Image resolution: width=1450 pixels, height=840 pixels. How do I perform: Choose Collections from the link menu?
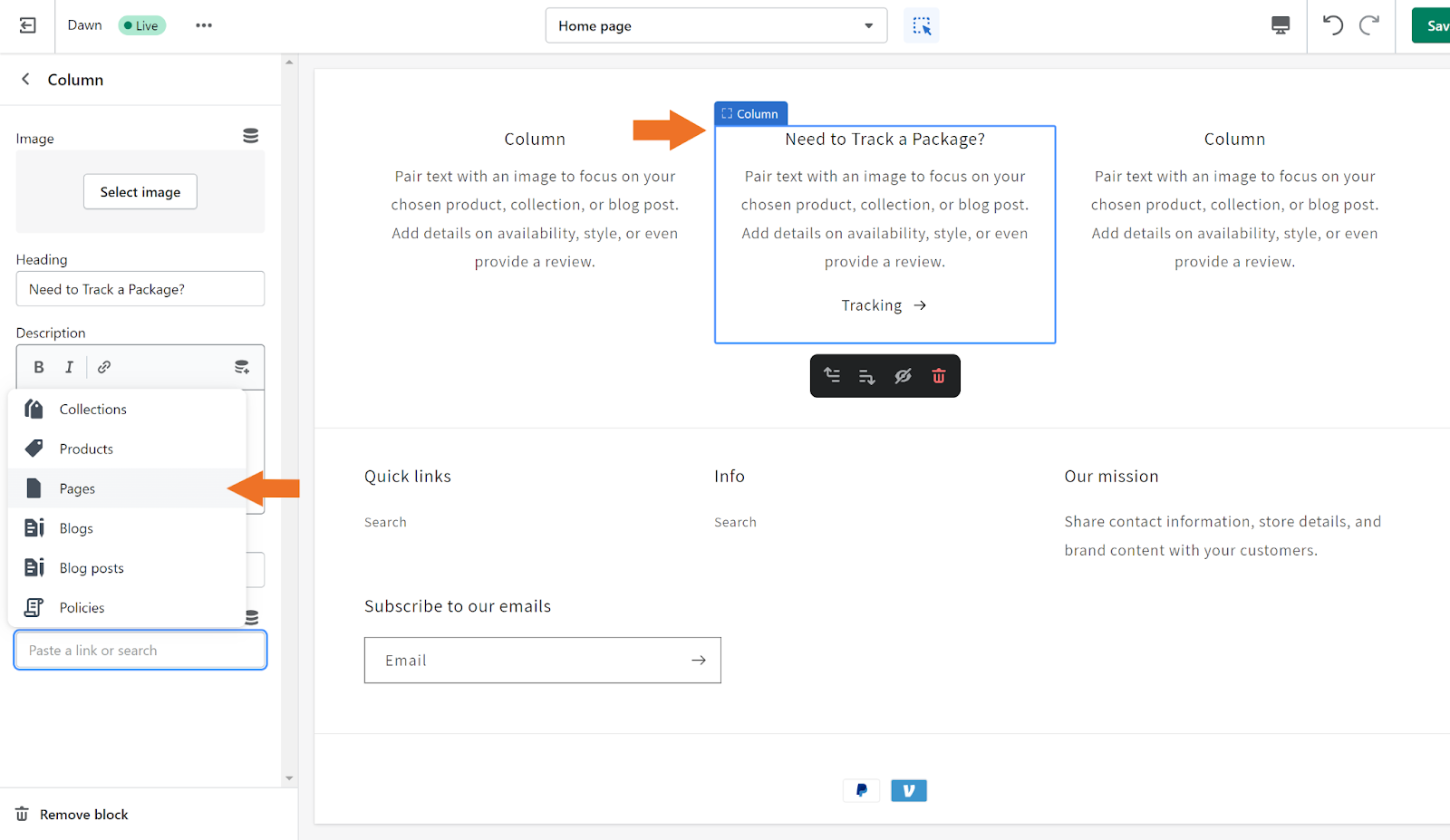click(x=127, y=410)
